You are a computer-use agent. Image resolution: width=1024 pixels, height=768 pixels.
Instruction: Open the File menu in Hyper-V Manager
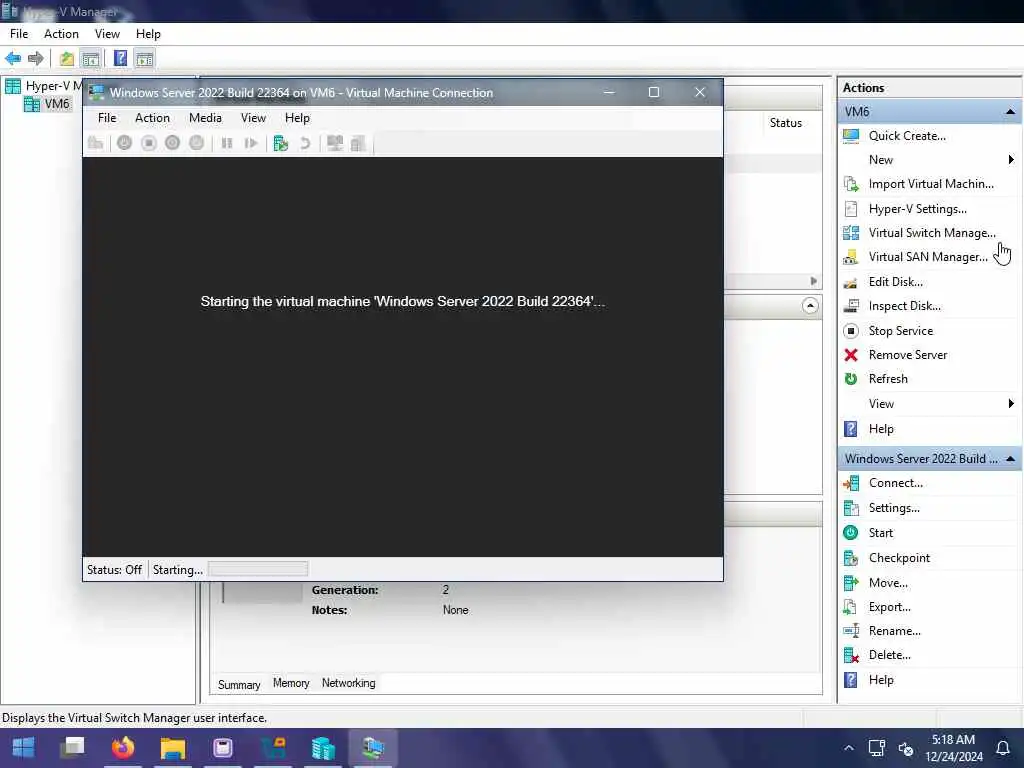(19, 34)
